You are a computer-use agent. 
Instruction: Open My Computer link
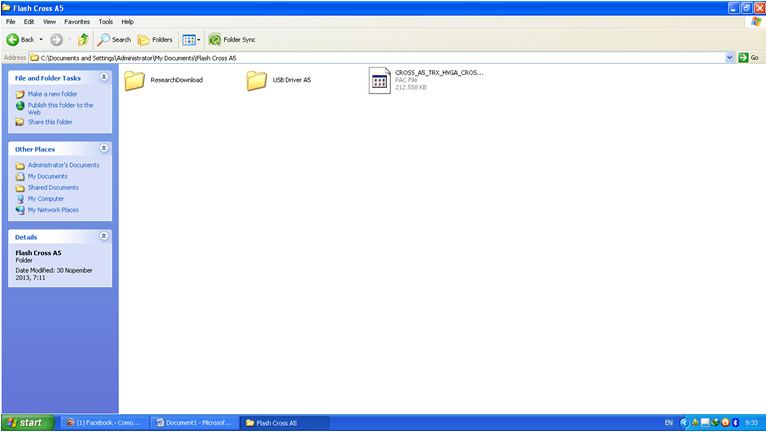tap(45, 199)
